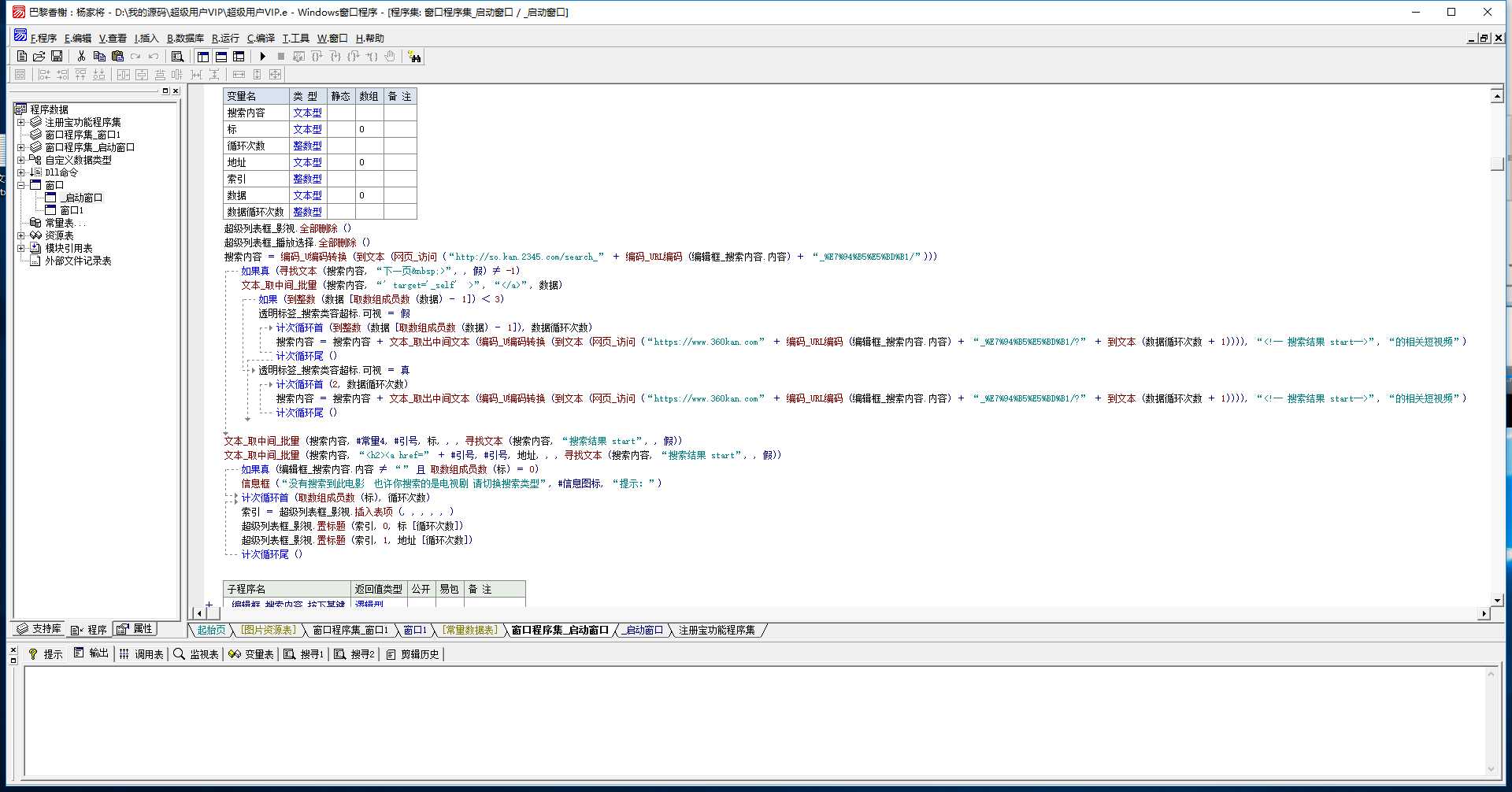
Task: Create a new file with toolbar icon
Action: [21, 56]
